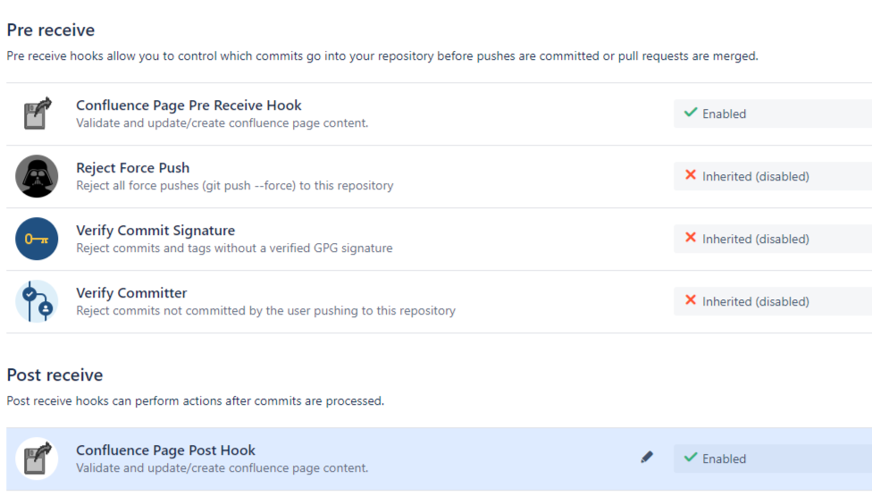The image size is (872, 496).
Task: Select the Reject Force Push hook title
Action: [x=132, y=168]
